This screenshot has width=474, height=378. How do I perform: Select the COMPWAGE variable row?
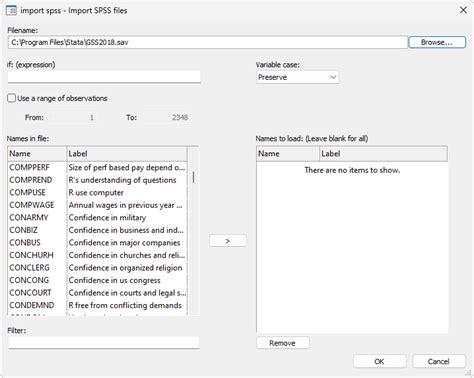[x=97, y=205]
